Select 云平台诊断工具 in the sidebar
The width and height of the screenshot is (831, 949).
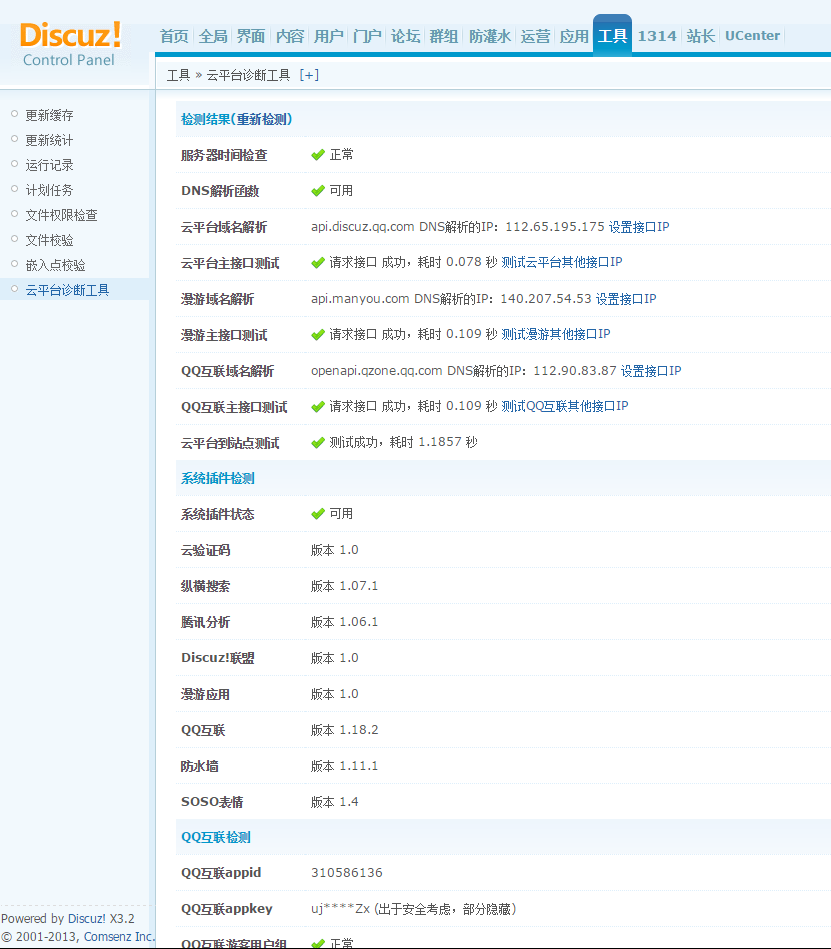point(68,290)
